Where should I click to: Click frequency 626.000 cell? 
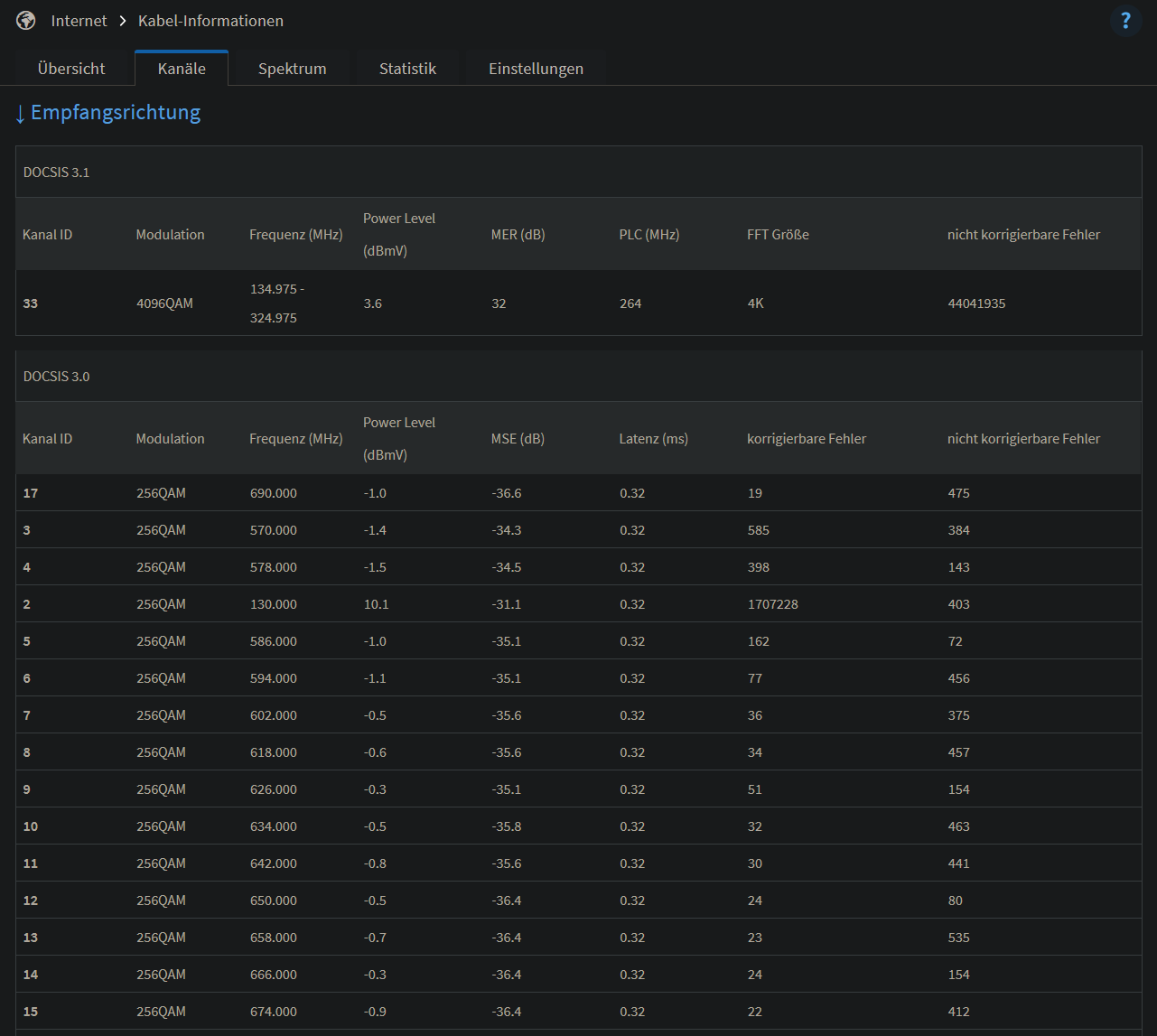click(274, 789)
